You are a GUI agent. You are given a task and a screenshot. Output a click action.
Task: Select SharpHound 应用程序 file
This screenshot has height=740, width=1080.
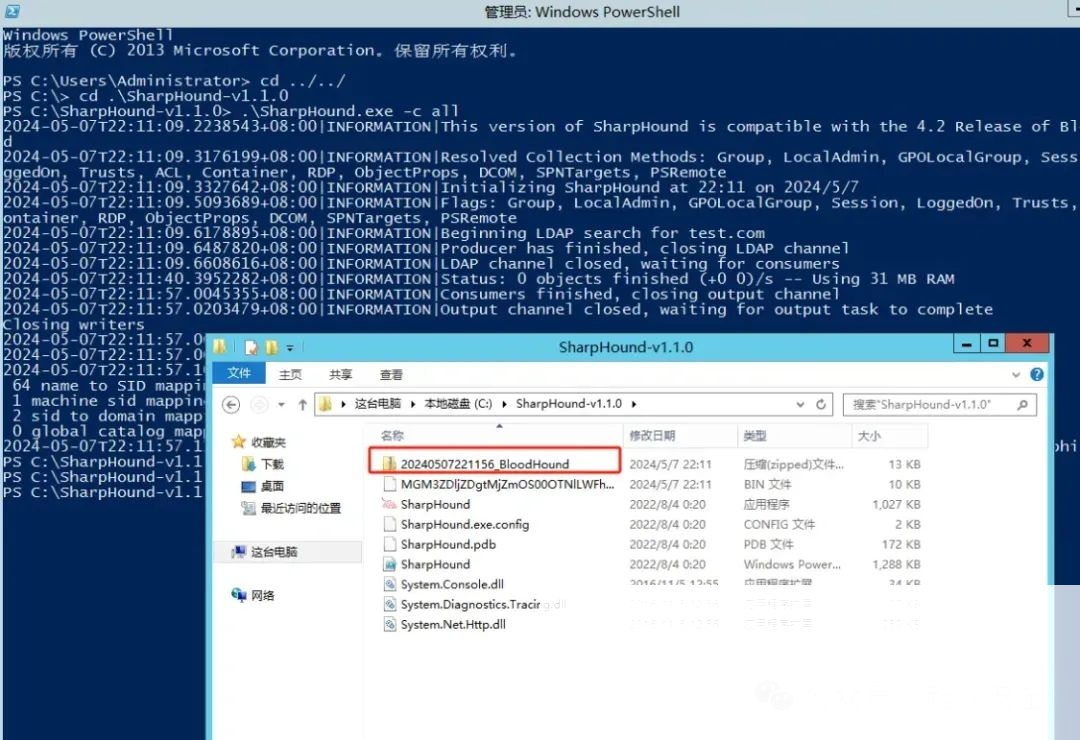[435, 504]
